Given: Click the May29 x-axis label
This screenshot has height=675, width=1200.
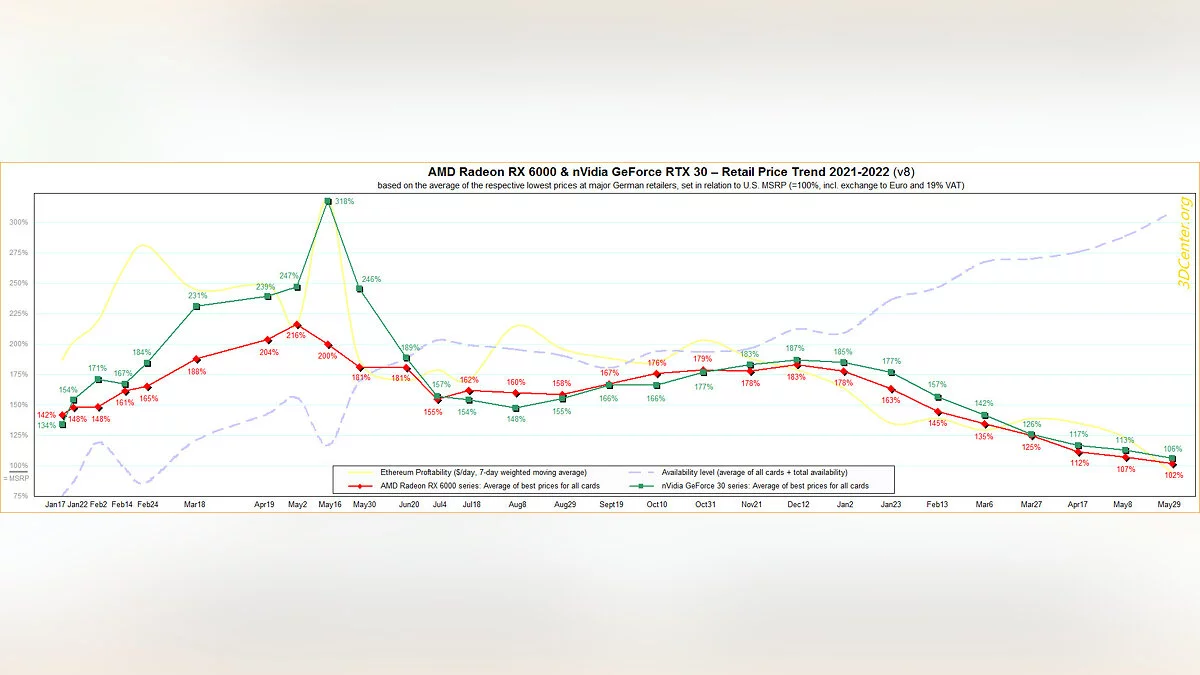Looking at the screenshot, I should [1171, 506].
